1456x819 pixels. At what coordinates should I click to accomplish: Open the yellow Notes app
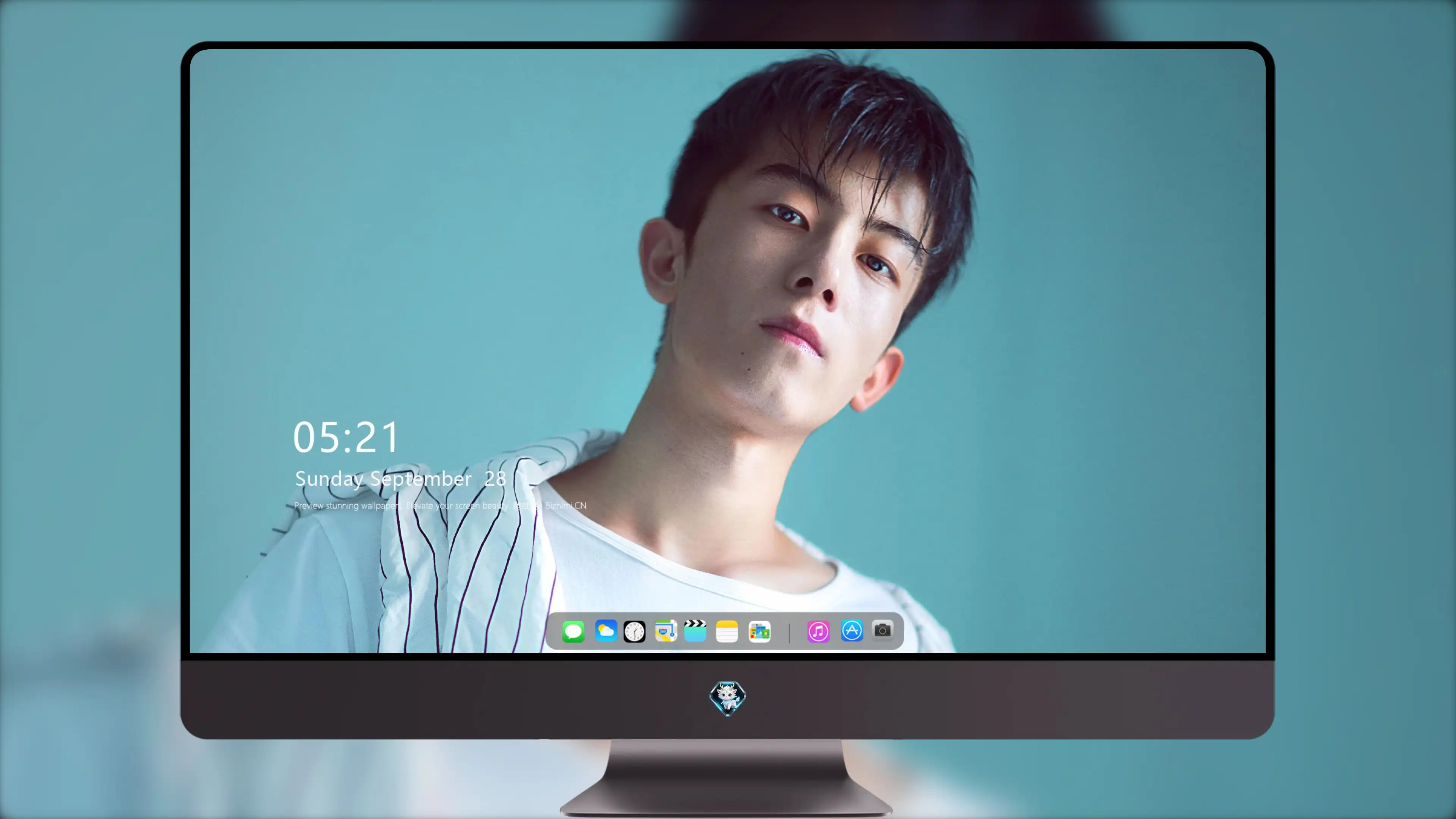(x=727, y=631)
